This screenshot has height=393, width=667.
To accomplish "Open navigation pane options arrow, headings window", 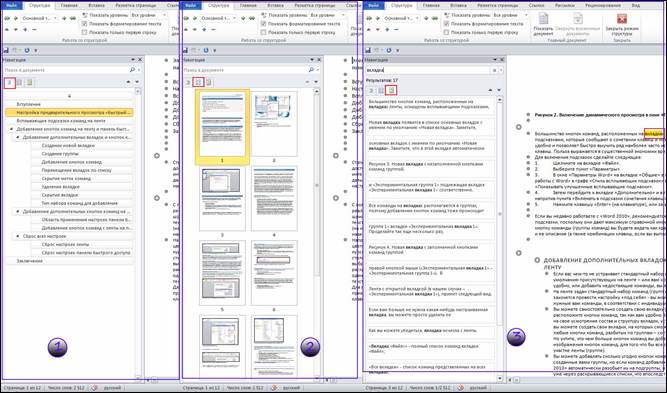I will tap(133, 60).
